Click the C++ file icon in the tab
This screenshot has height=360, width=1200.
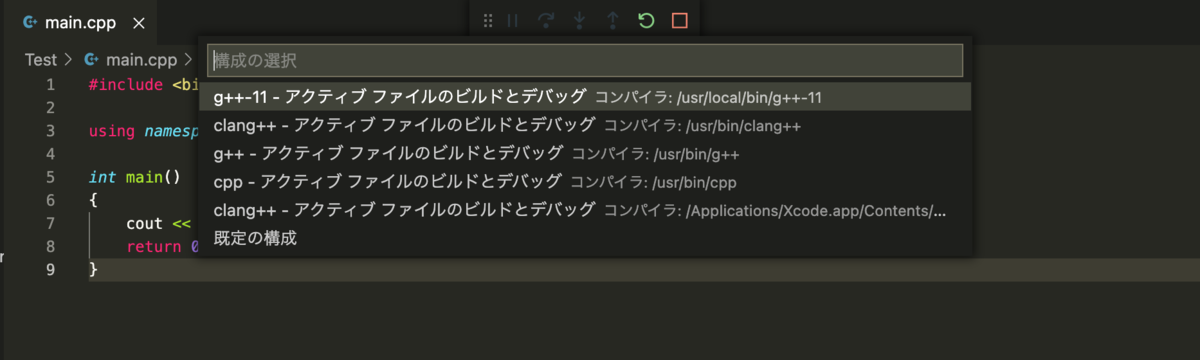point(30,22)
